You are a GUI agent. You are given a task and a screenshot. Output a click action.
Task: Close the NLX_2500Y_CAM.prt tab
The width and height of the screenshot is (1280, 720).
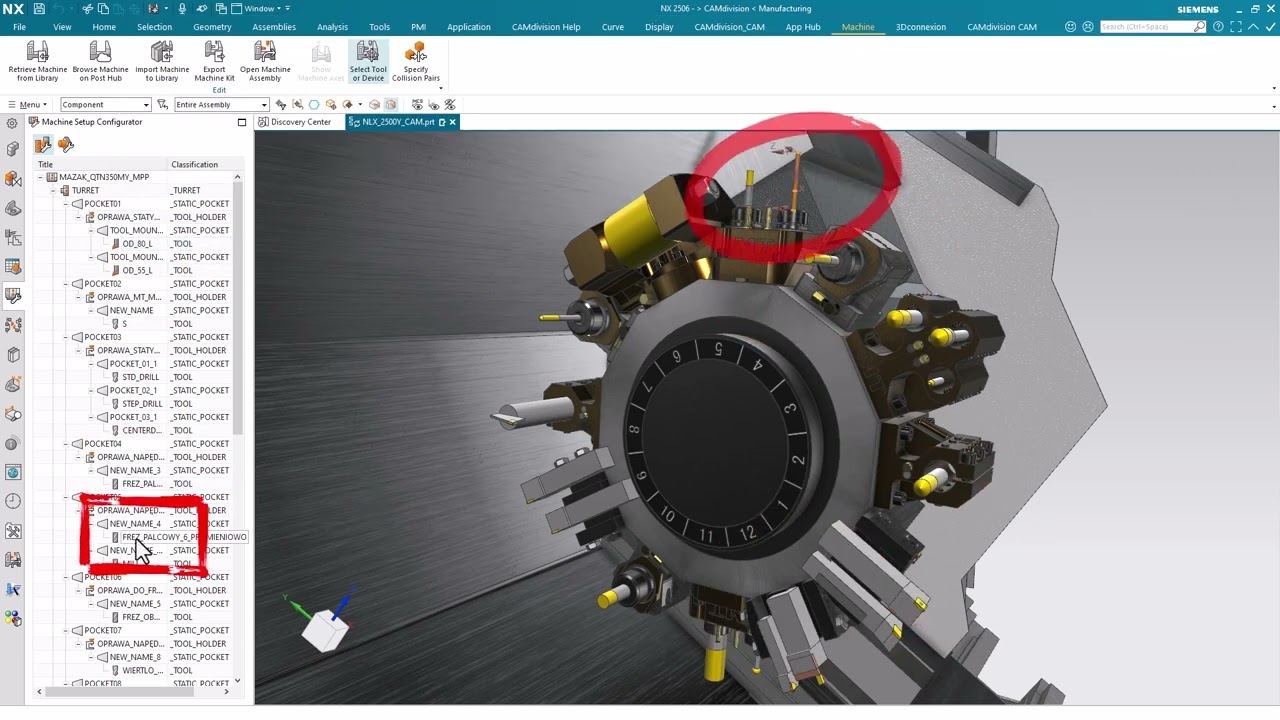(x=452, y=122)
